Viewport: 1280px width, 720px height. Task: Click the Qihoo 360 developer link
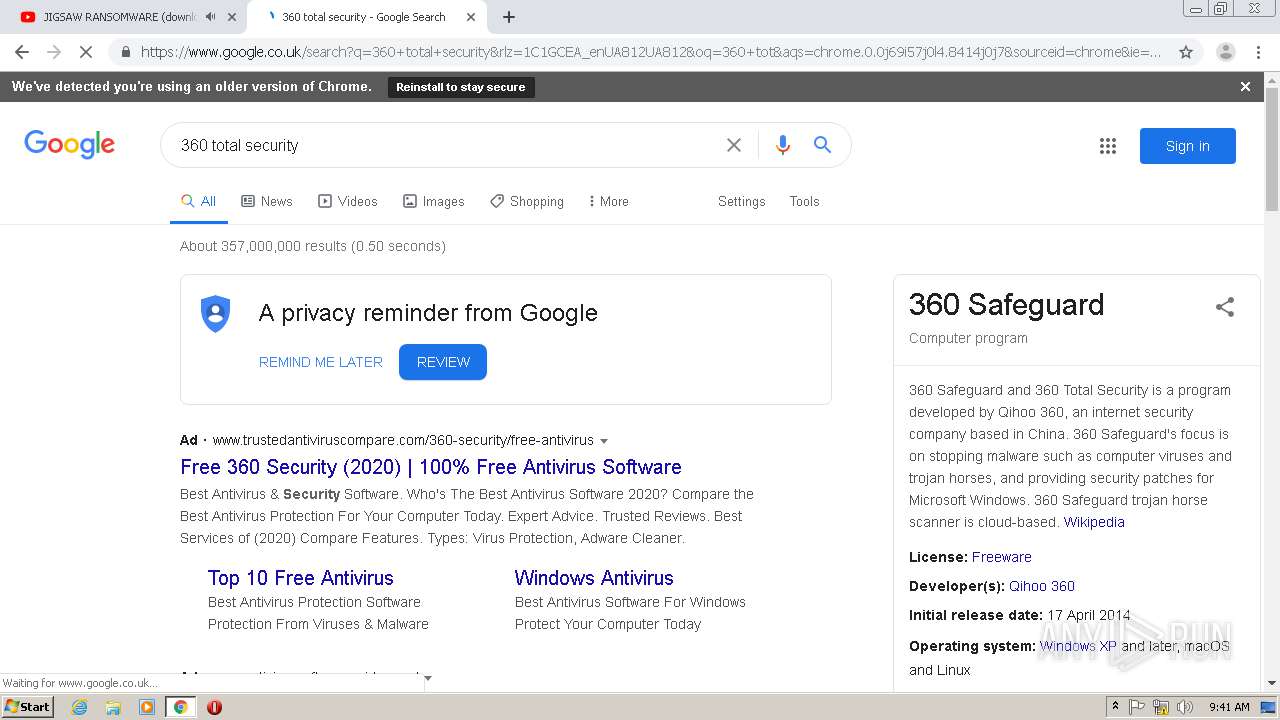click(x=1042, y=586)
